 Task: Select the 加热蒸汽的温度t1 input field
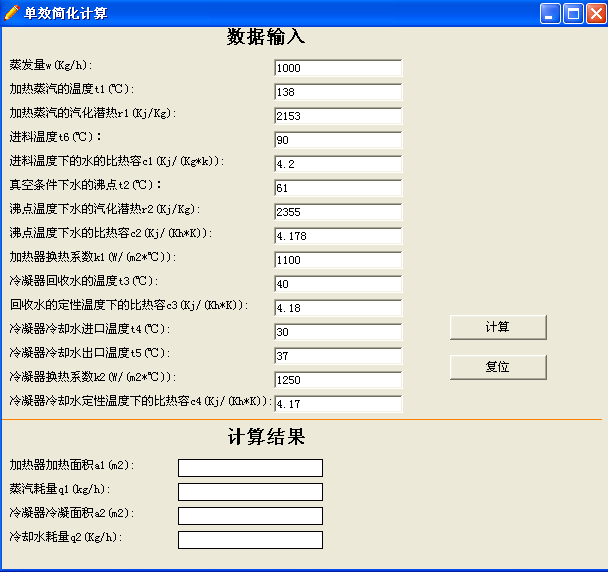pos(338,92)
